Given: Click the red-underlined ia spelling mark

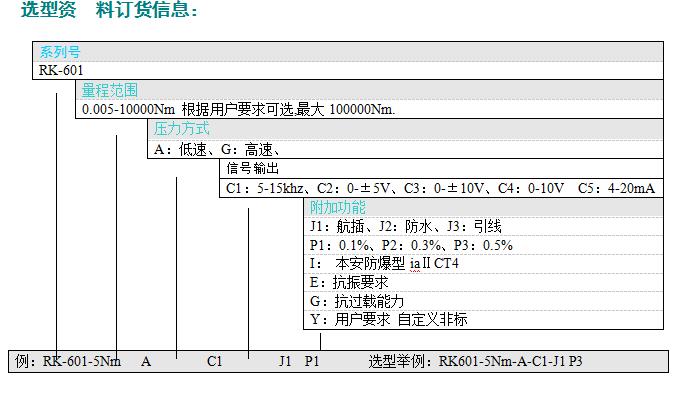Looking at the screenshot, I should point(415,265).
